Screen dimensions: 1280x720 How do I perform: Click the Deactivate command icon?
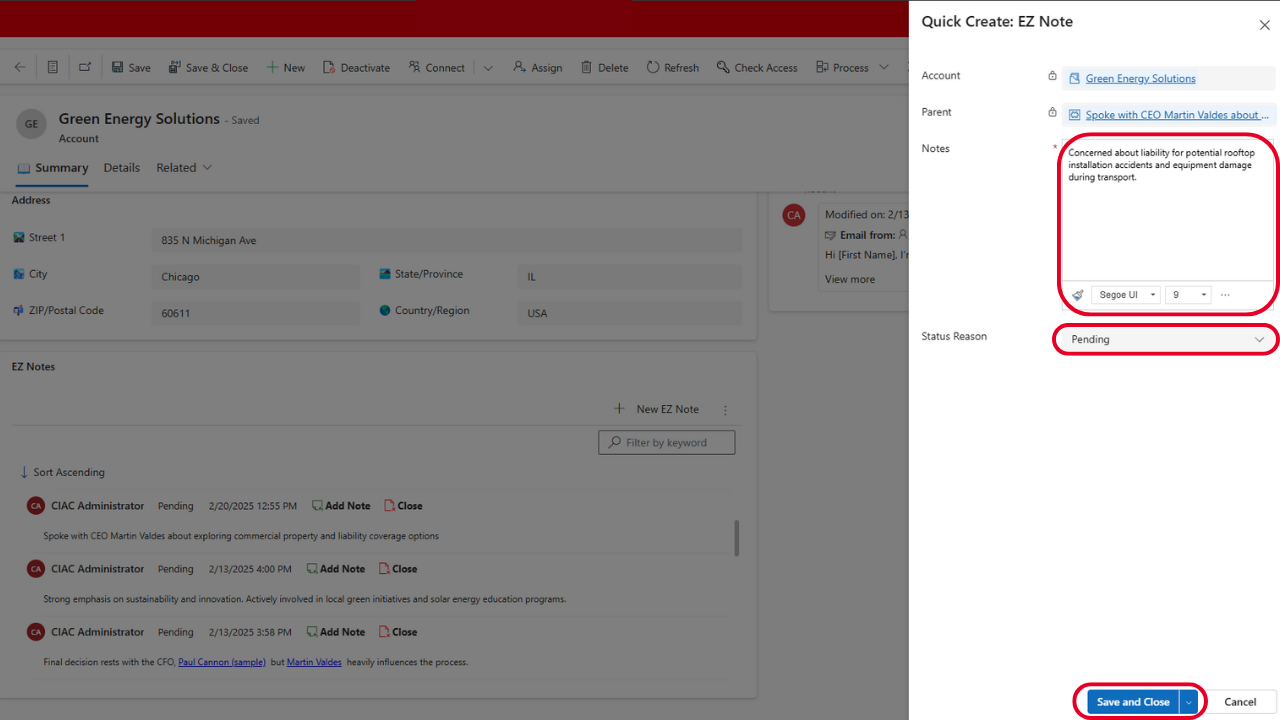click(329, 67)
